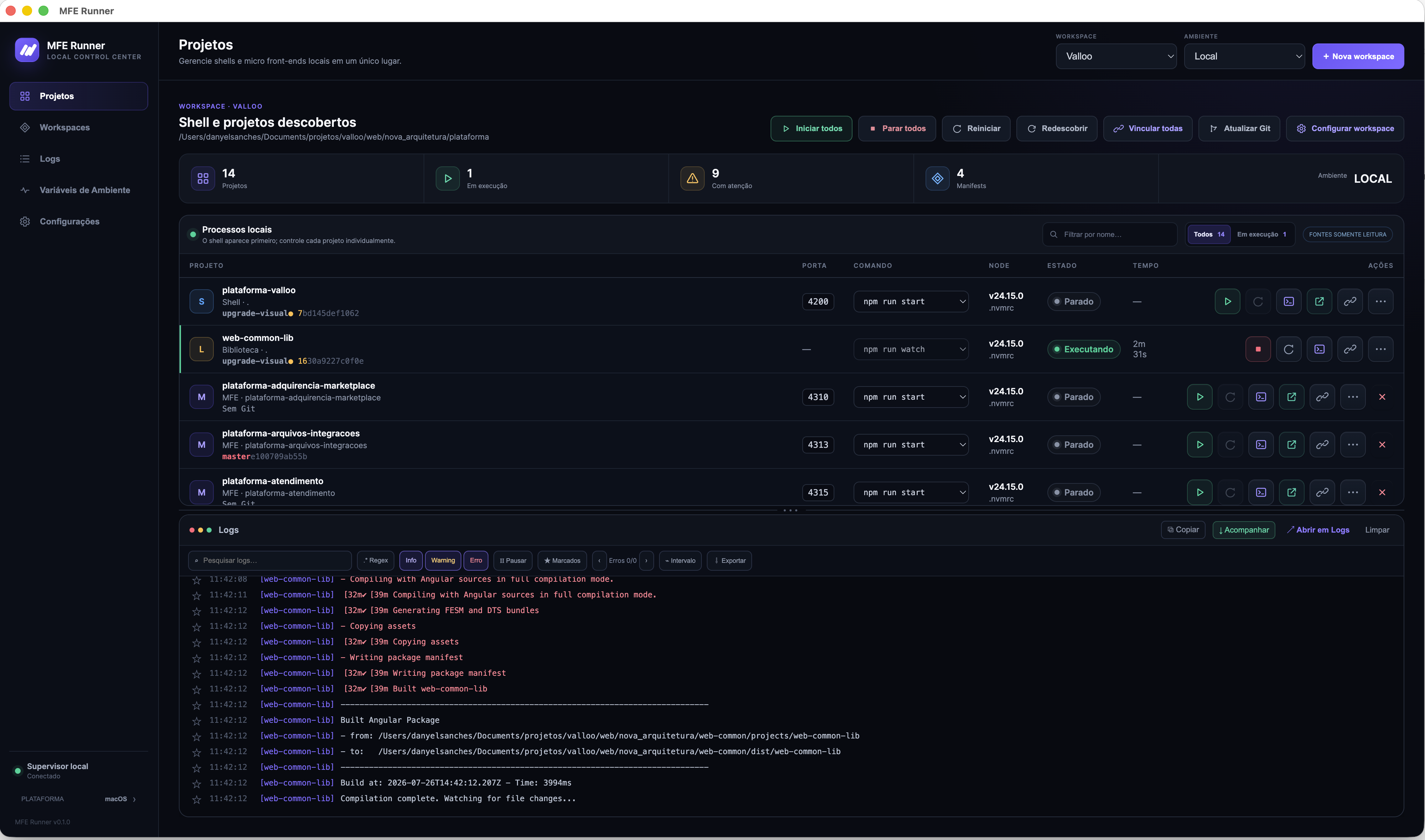Copy logs with the Copiar button
Screen dimensions: 1425x840
(1183, 530)
